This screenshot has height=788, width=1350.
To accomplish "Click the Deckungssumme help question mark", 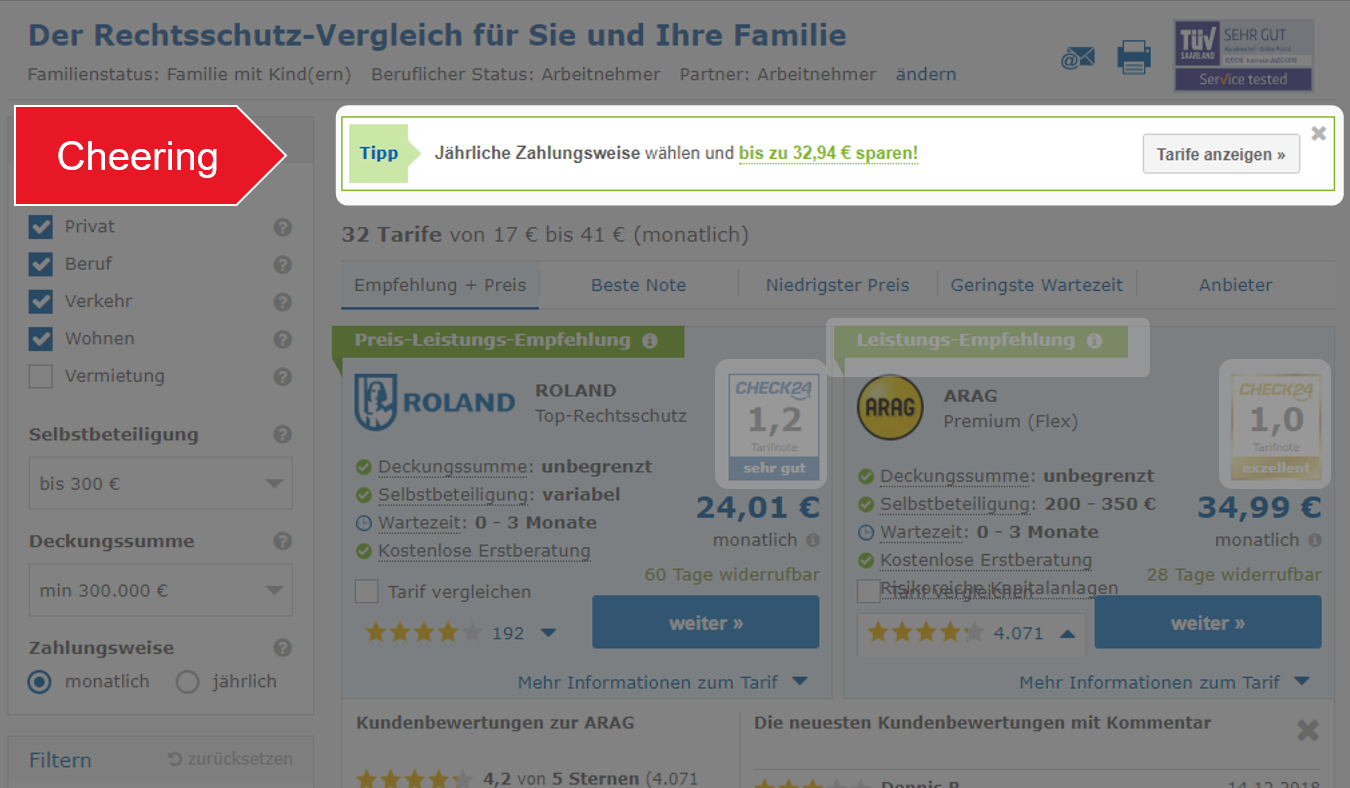I will (283, 541).
